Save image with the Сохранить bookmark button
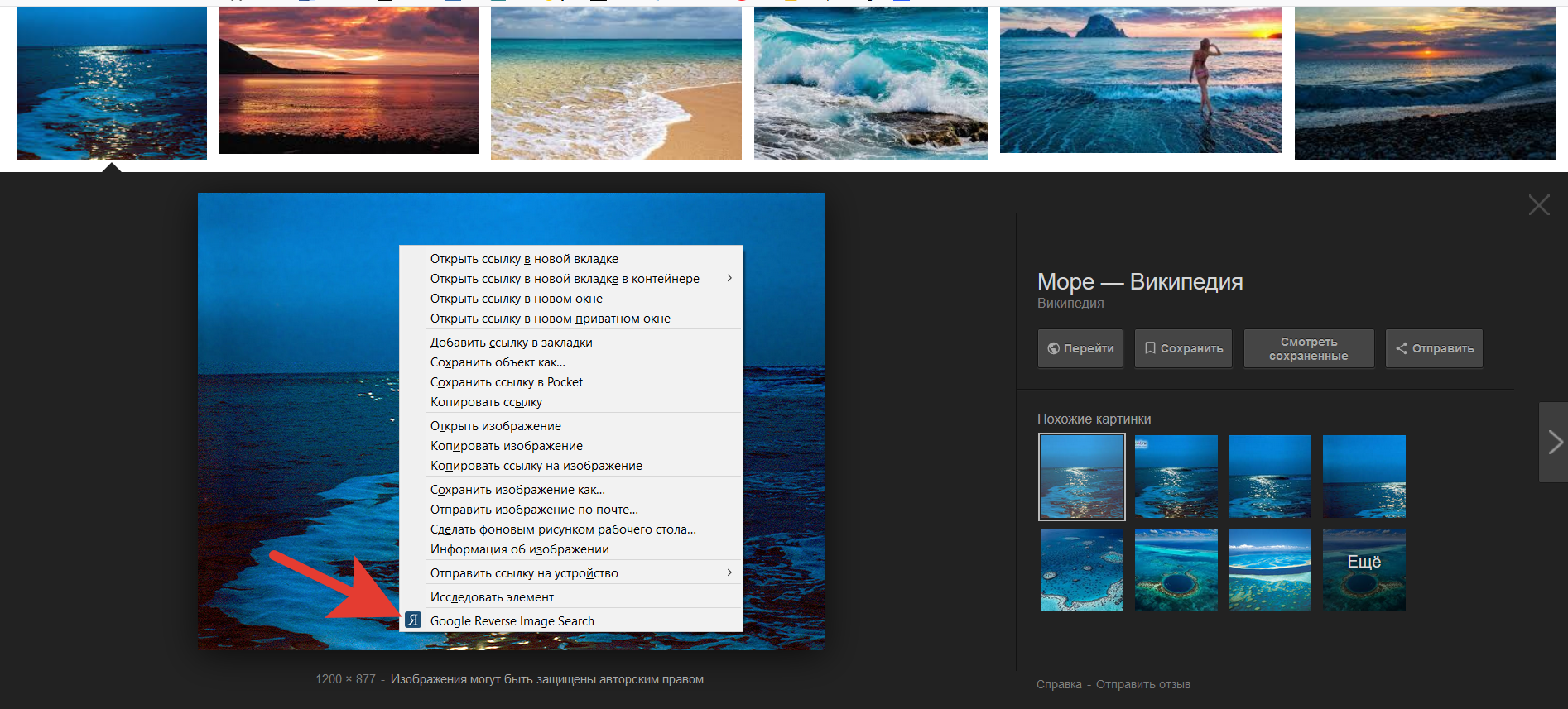This screenshot has width=1568, height=709. coord(1183,348)
